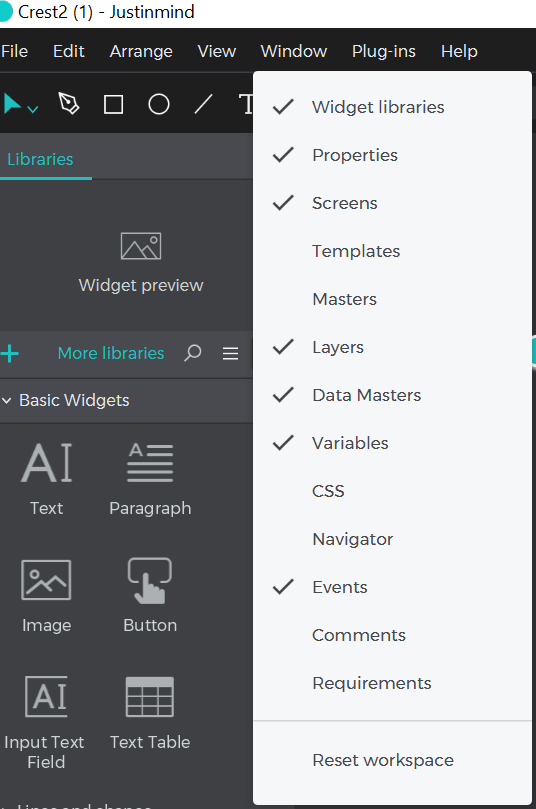Uncheck Variables panel
This screenshot has height=809, width=536.
(392, 443)
